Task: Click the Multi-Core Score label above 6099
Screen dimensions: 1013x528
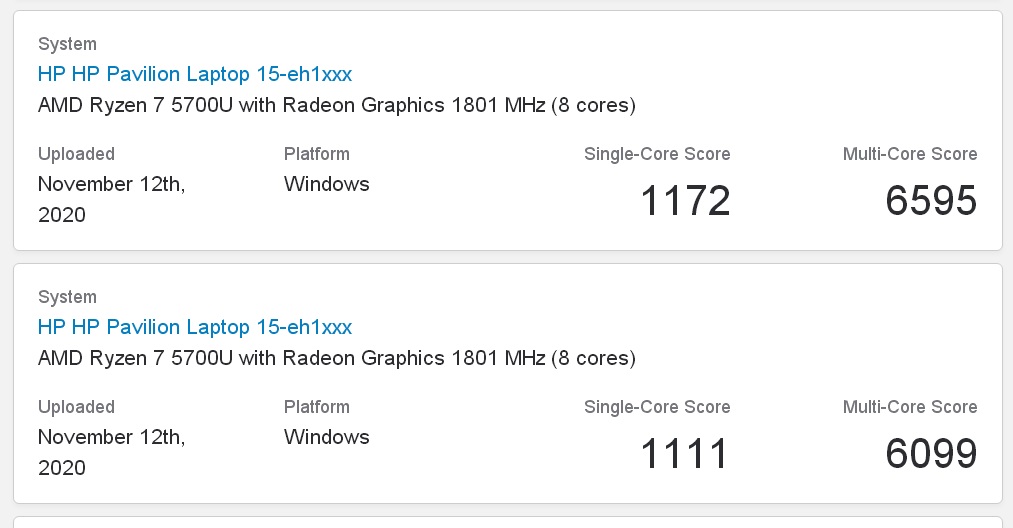Action: (910, 407)
